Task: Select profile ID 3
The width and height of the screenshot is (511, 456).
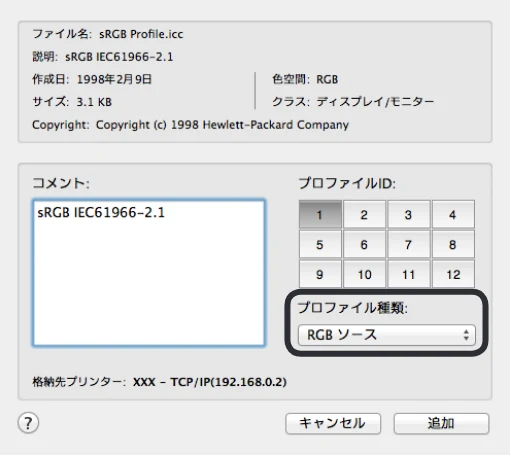Action: (x=408, y=214)
